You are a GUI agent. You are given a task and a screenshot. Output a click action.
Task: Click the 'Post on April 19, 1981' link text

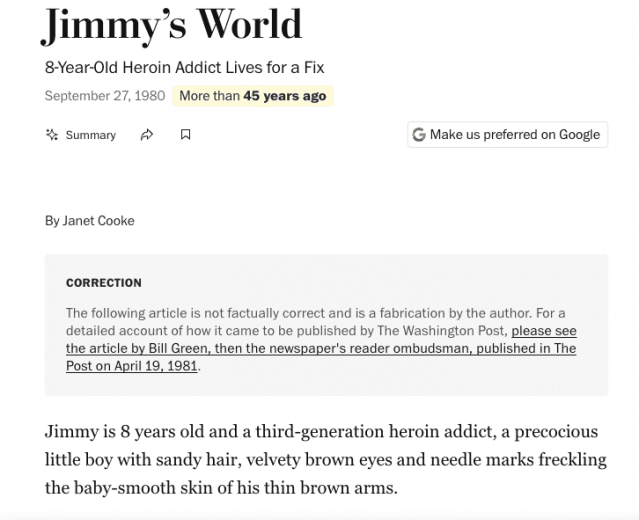click(132, 366)
